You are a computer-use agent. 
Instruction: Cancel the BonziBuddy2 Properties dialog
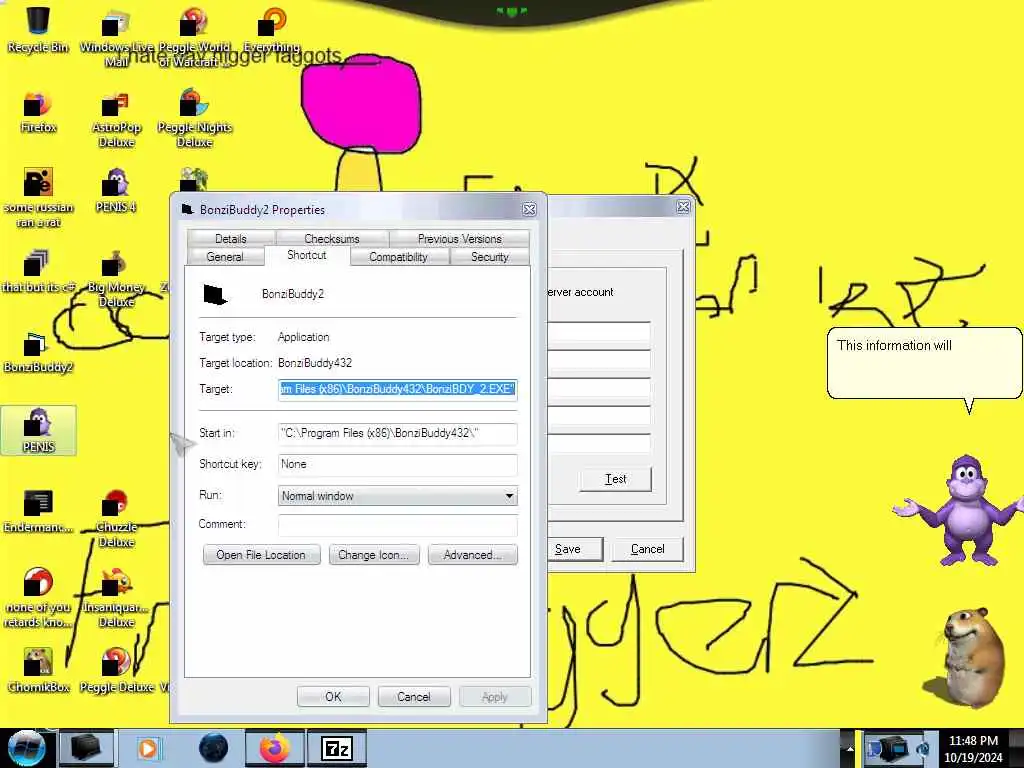414,697
